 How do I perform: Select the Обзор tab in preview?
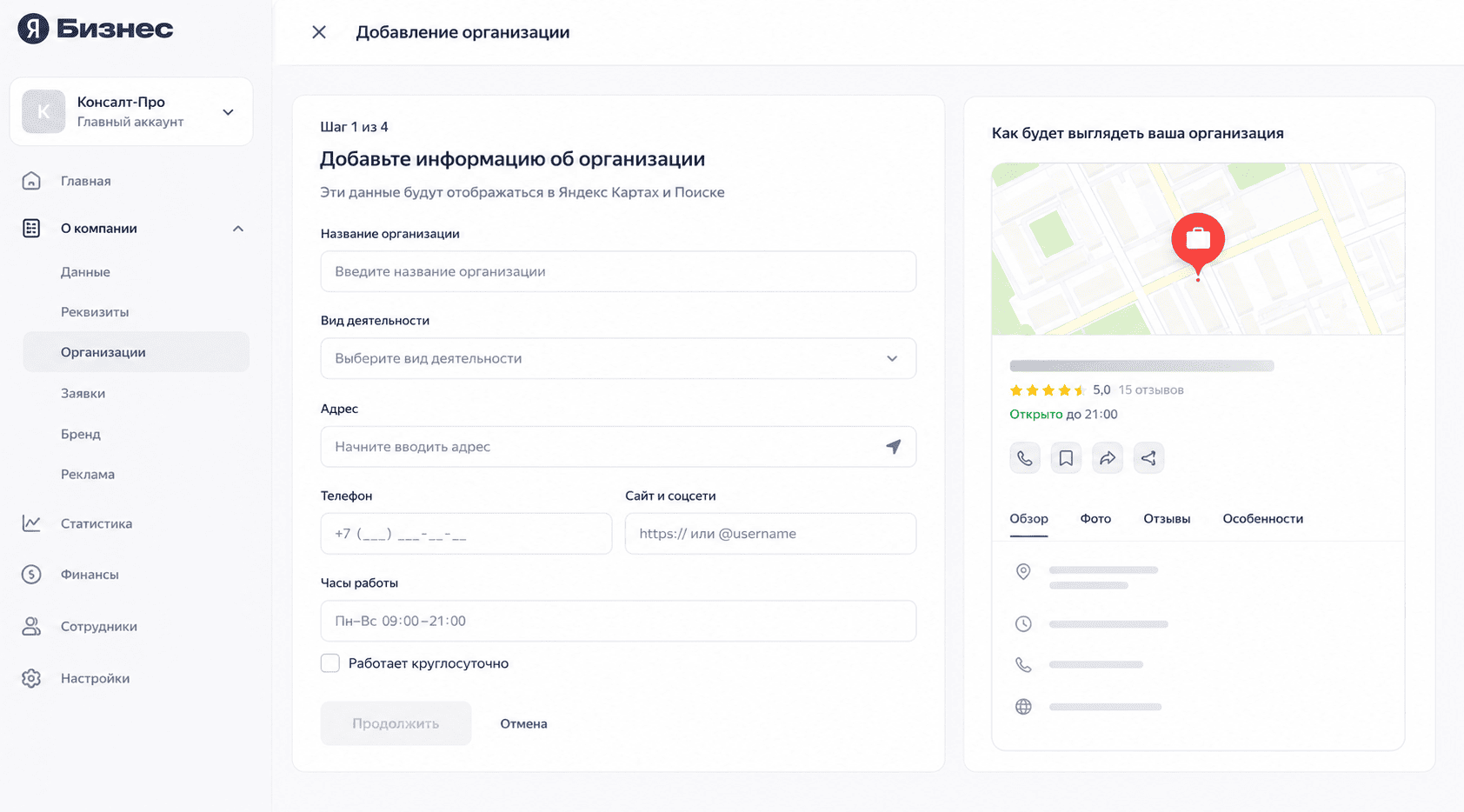click(1028, 519)
